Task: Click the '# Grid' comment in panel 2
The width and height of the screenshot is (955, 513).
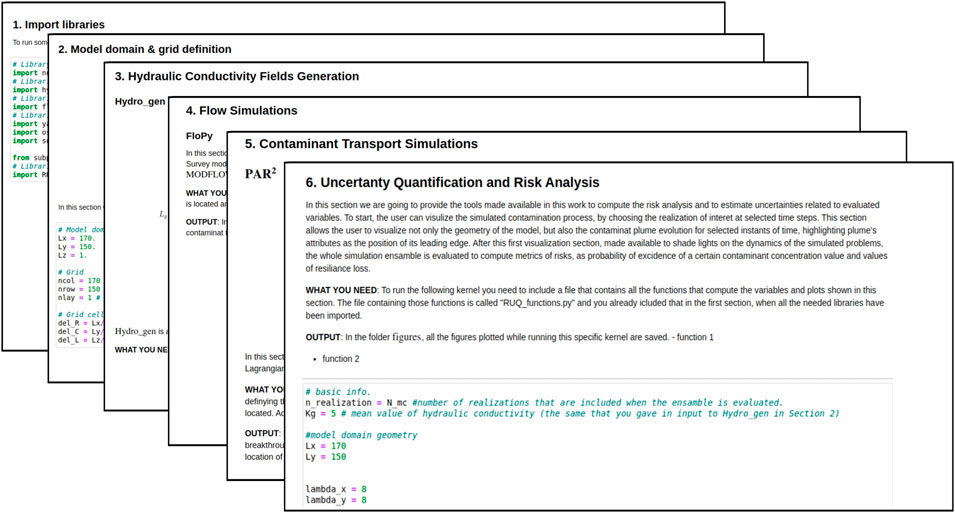Action: pyautogui.click(x=71, y=272)
